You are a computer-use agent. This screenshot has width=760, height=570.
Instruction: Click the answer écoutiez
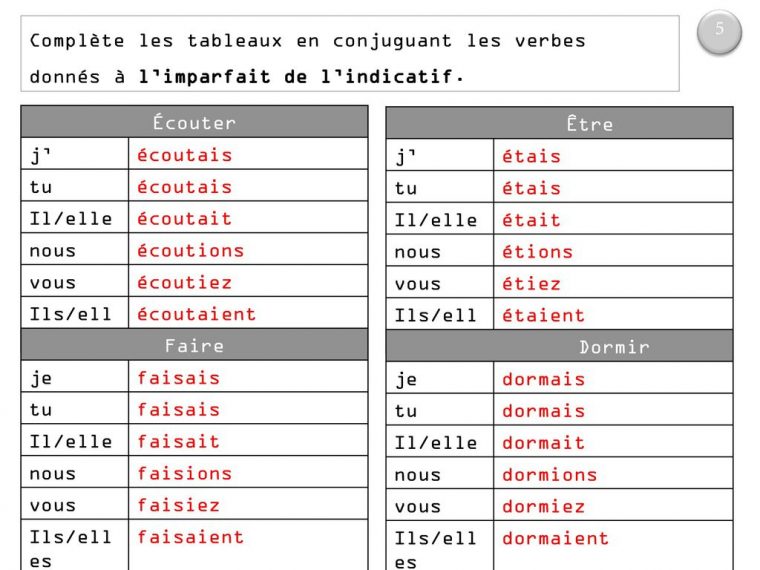(x=184, y=283)
